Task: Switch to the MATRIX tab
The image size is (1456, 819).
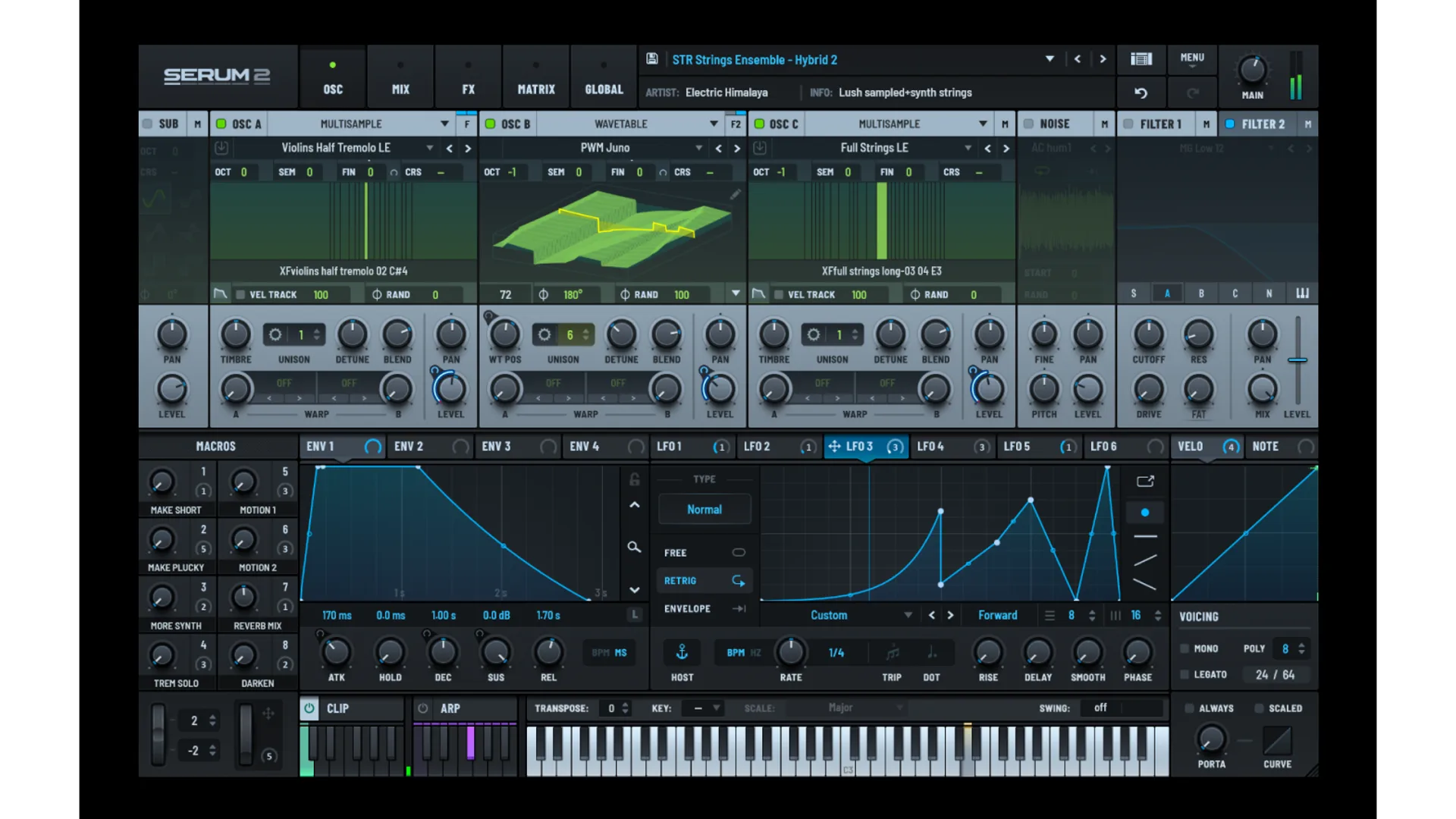Action: [535, 76]
